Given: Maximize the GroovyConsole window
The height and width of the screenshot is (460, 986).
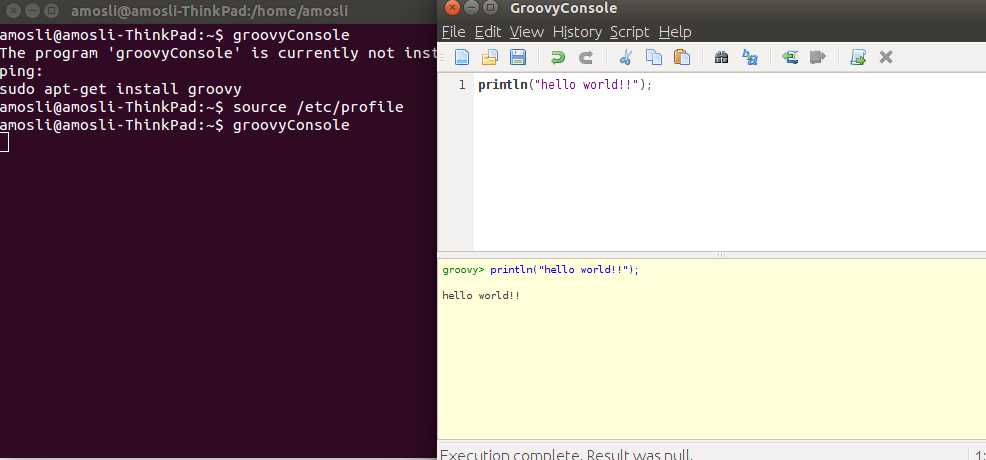Looking at the screenshot, I should (491, 8).
